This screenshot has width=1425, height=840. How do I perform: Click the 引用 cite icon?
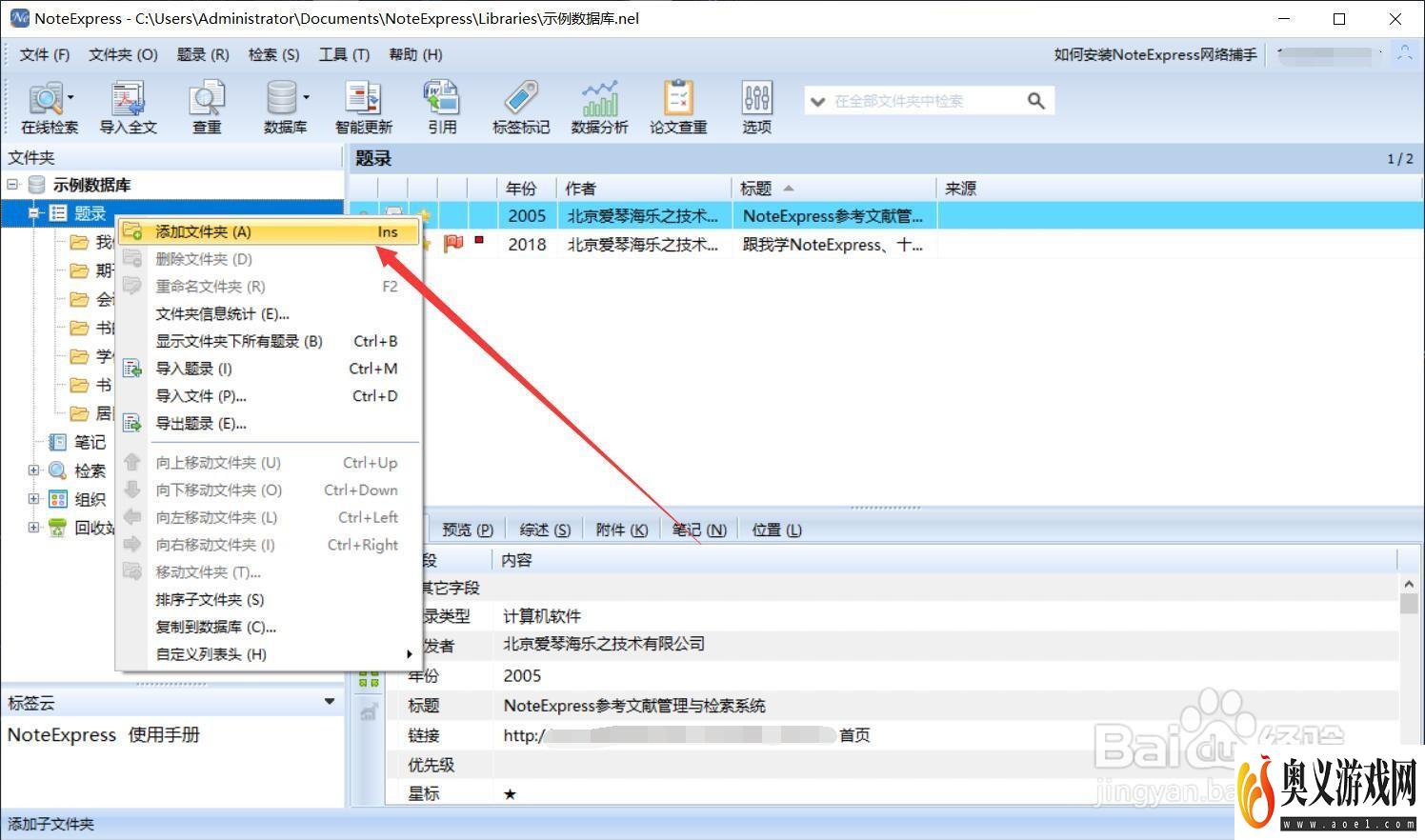442,107
